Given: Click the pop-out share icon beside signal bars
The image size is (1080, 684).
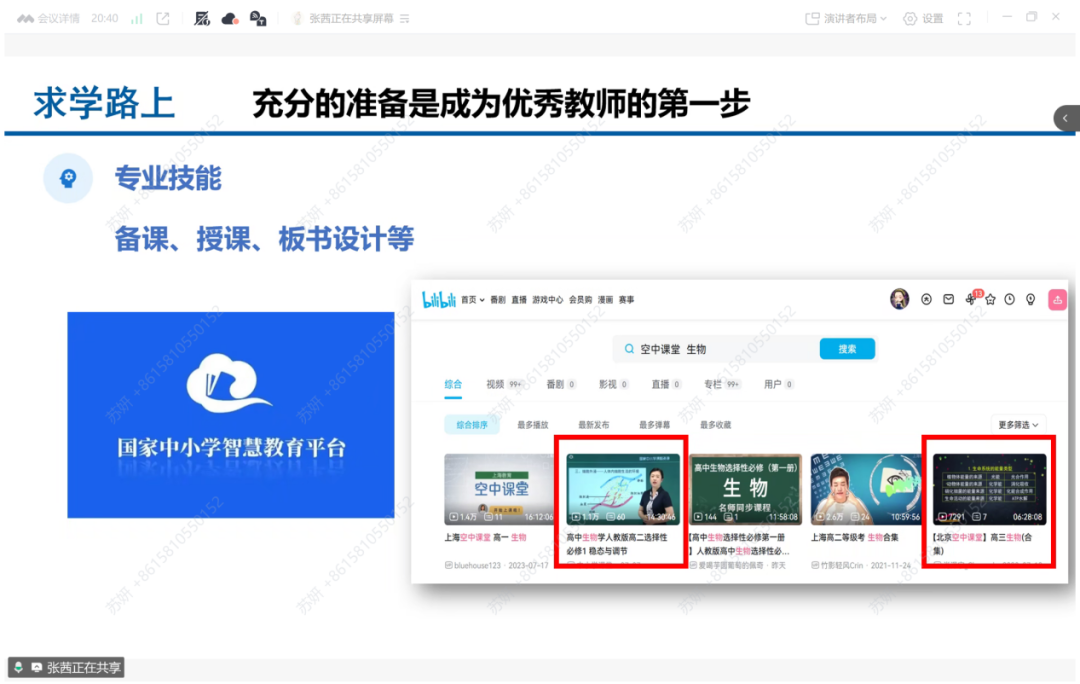Looking at the screenshot, I should [163, 18].
